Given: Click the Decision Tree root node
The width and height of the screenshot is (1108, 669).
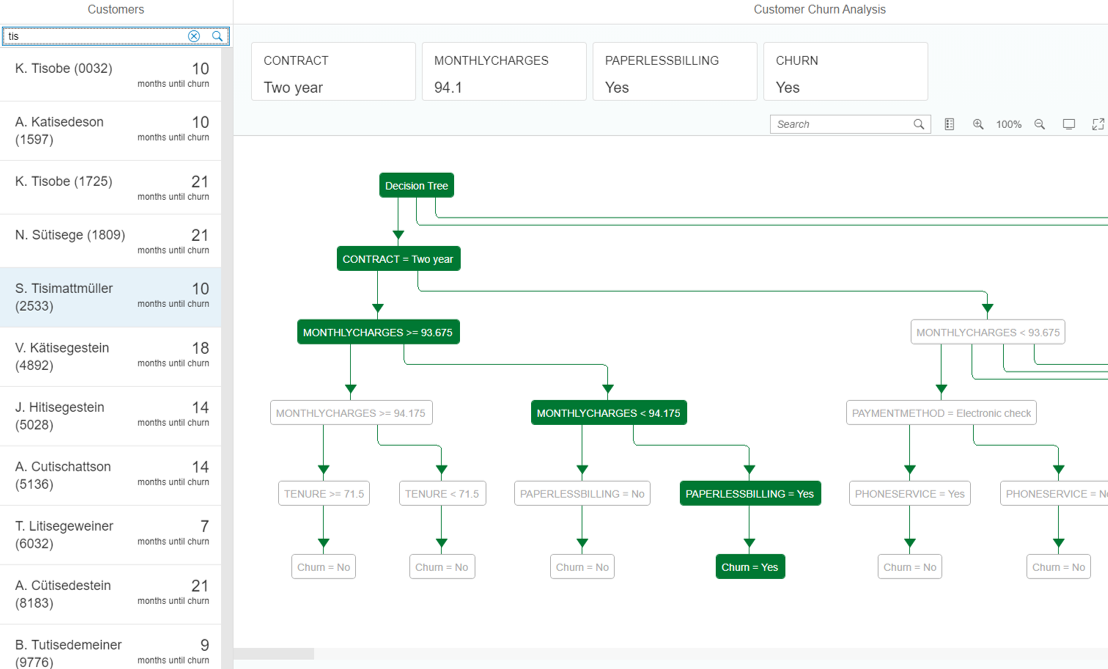Looking at the screenshot, I should click(x=417, y=185).
